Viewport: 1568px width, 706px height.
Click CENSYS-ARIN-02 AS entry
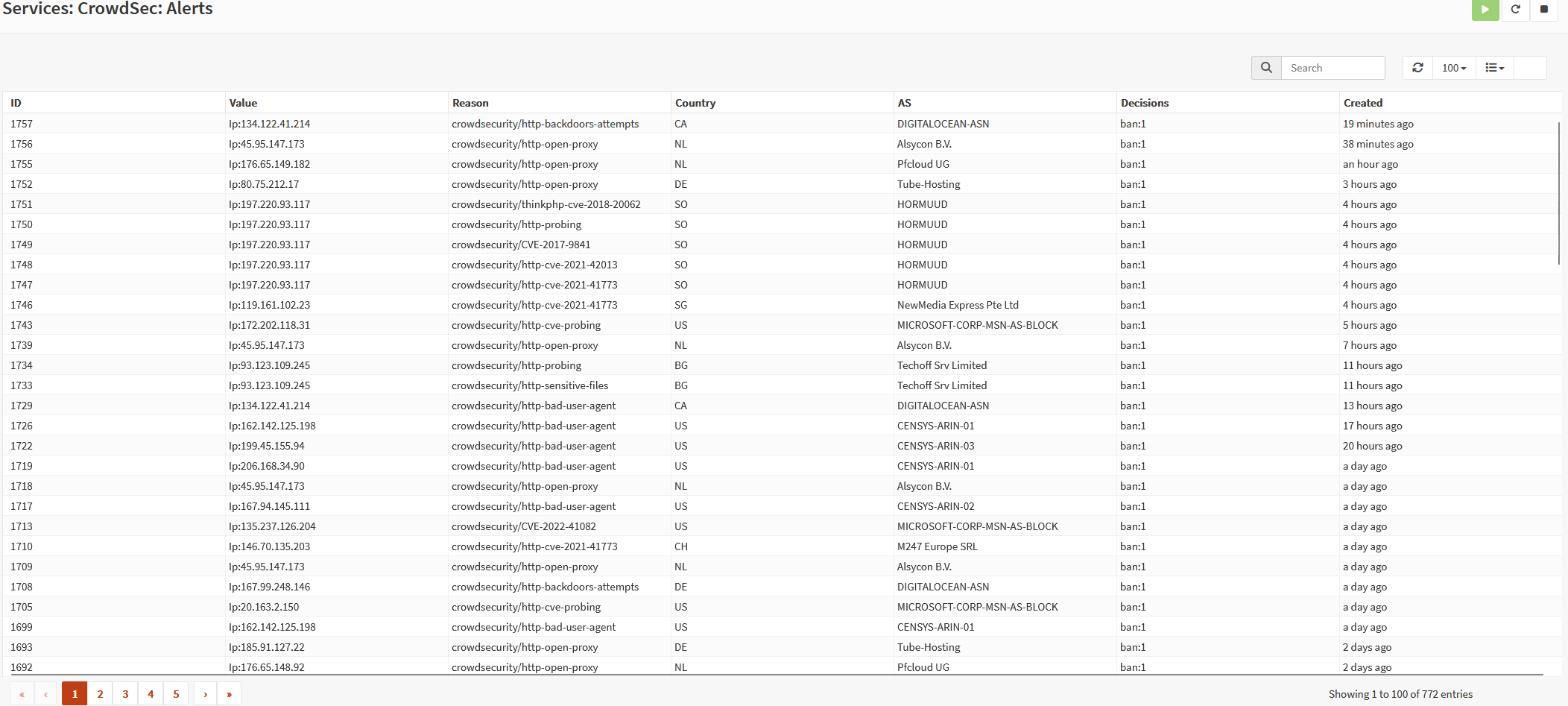pos(936,506)
